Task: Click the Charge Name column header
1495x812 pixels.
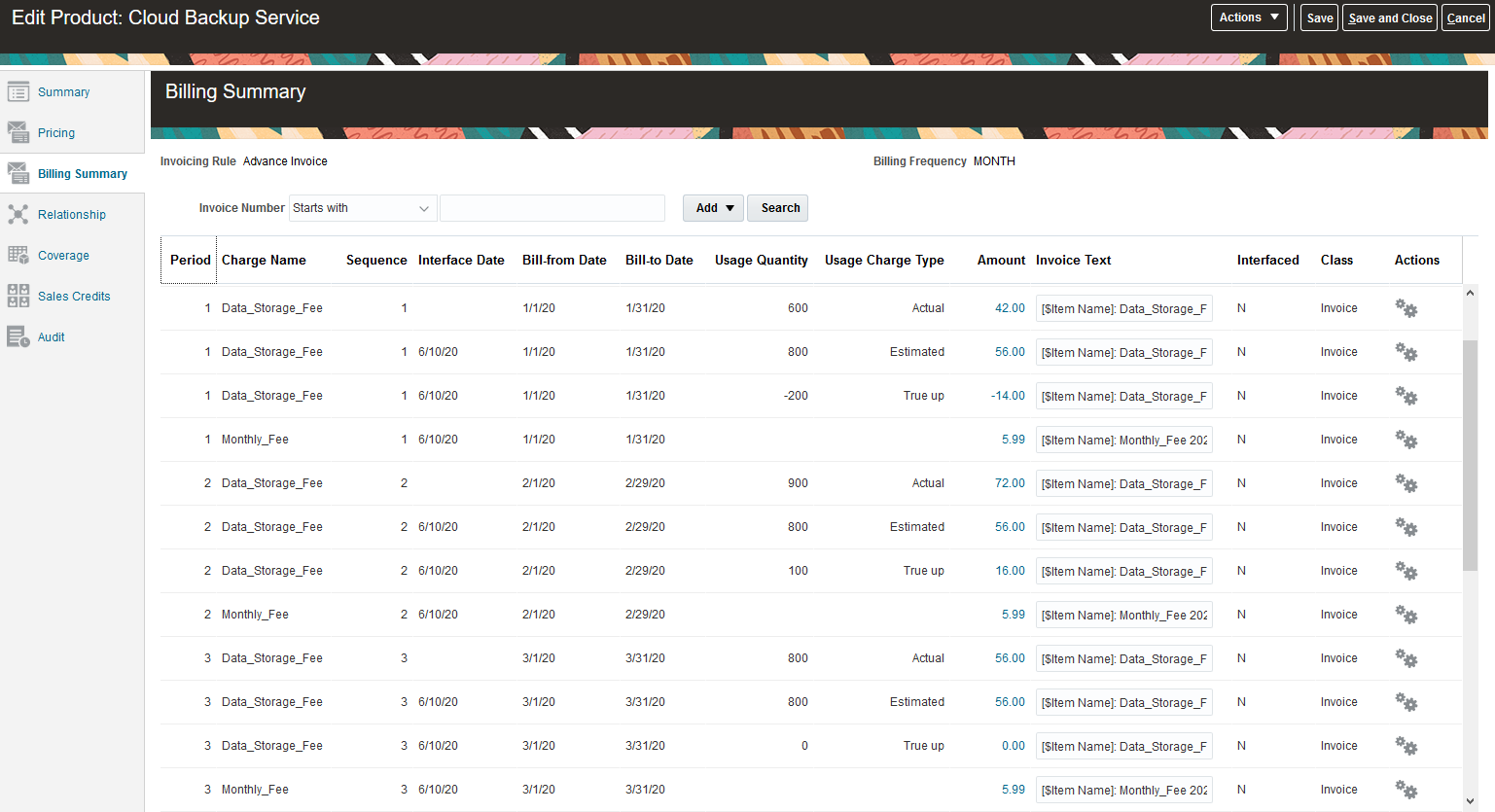Action: [264, 260]
